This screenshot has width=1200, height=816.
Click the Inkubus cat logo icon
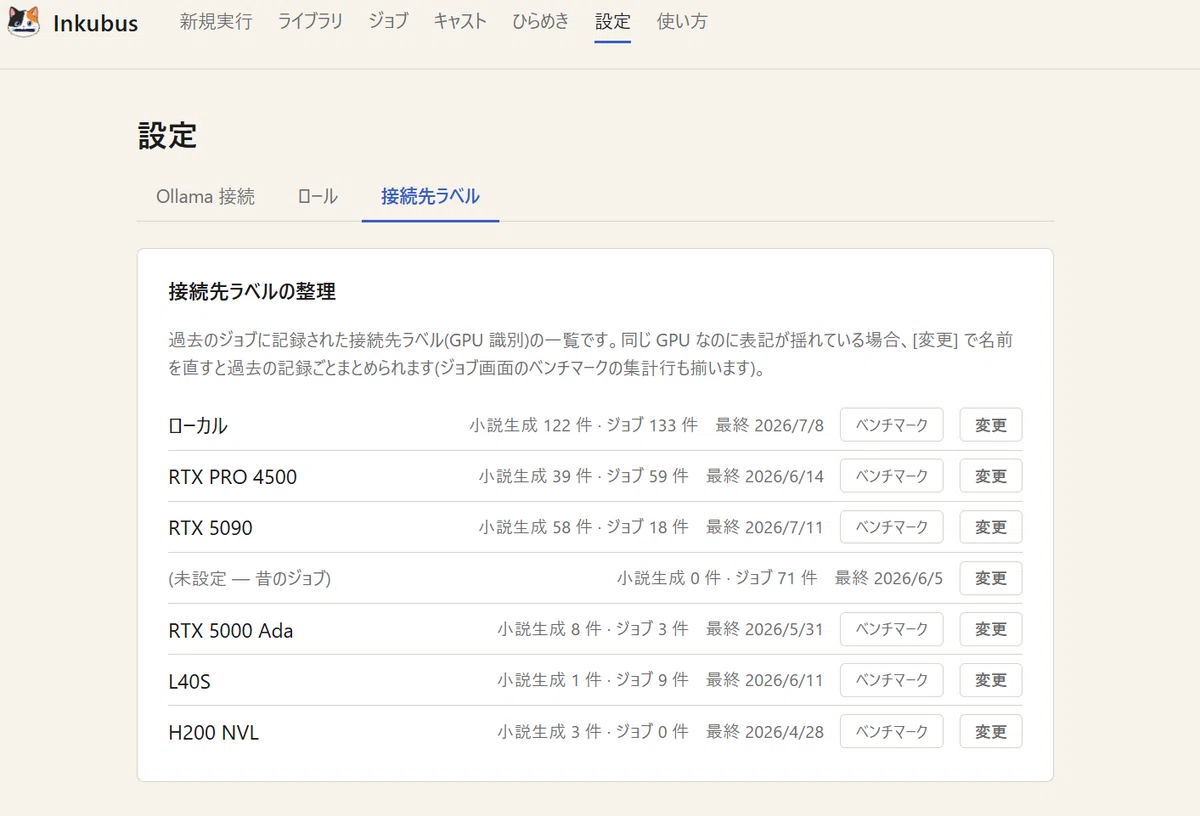click(24, 22)
